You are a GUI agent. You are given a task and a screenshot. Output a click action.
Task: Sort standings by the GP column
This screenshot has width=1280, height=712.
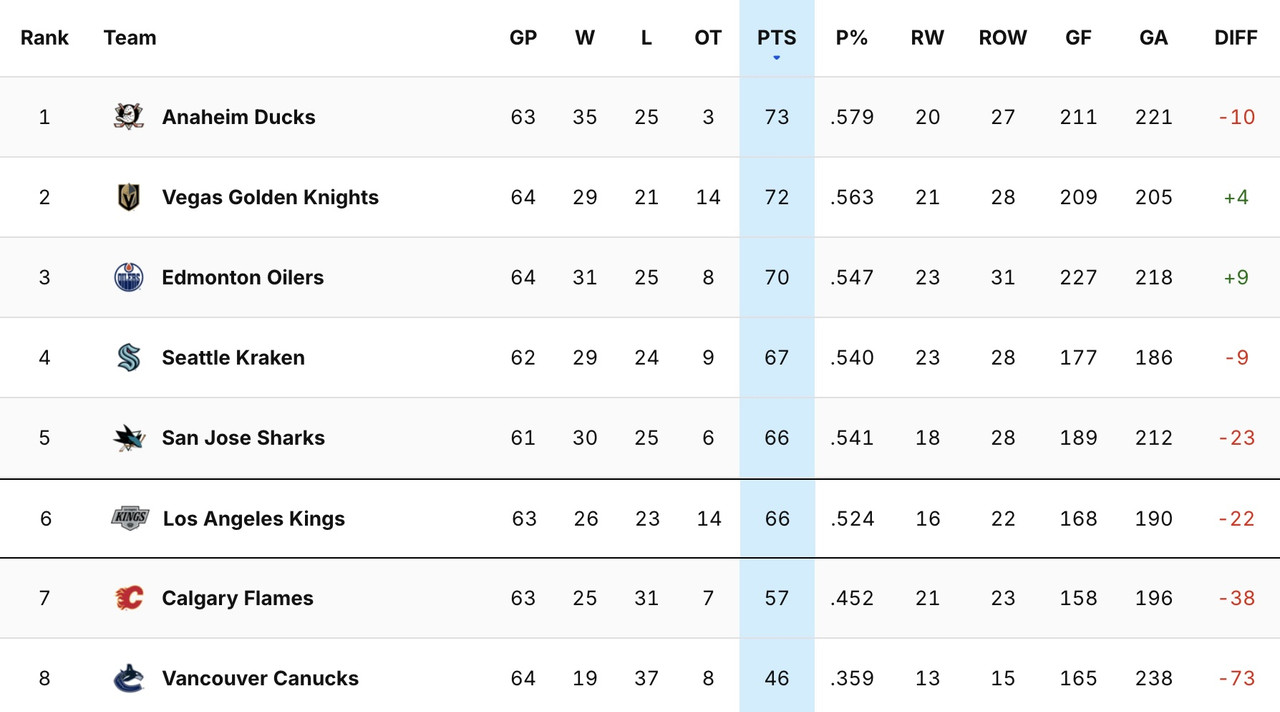523,37
